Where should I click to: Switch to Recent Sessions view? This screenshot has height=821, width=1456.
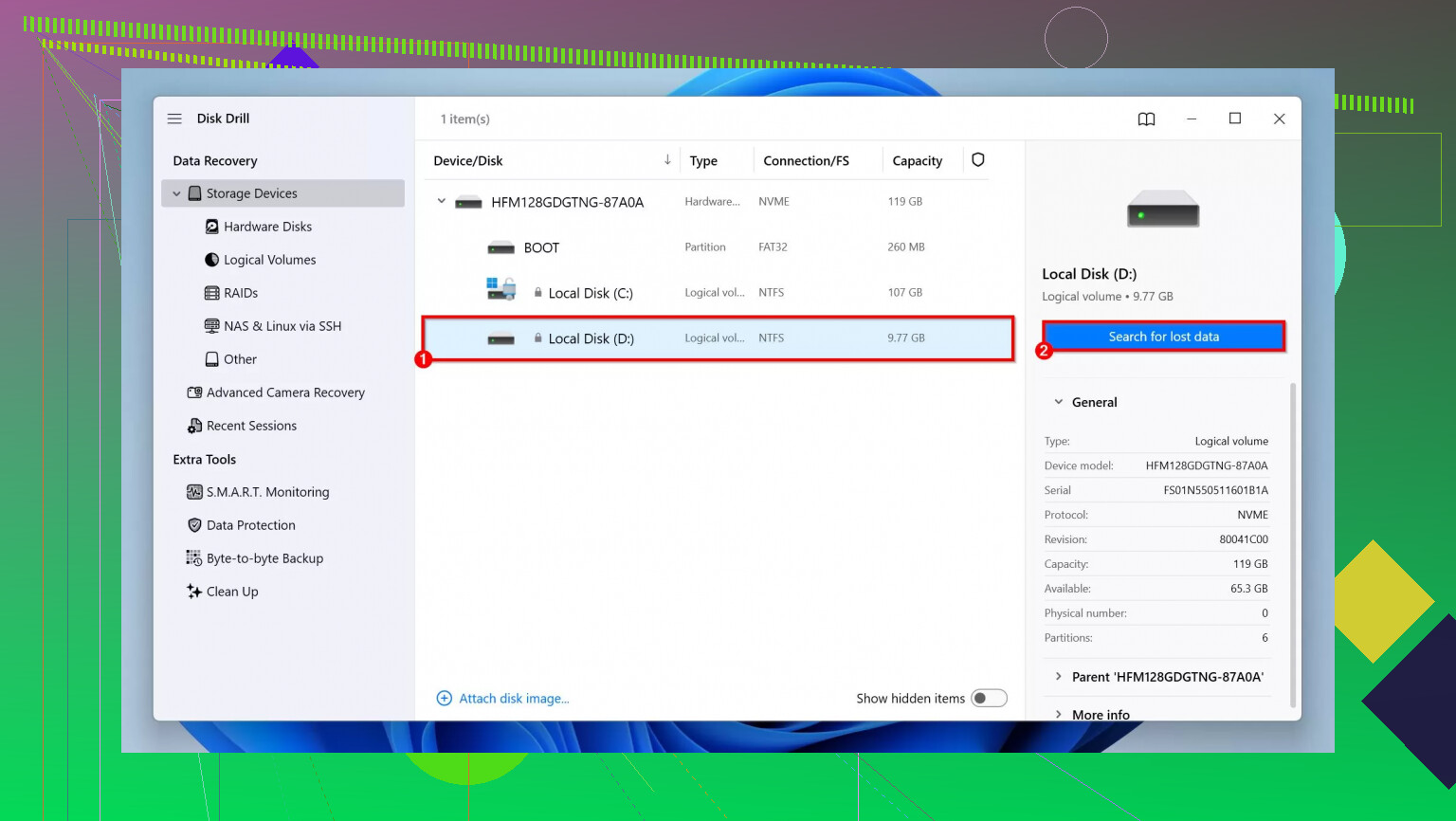click(251, 425)
